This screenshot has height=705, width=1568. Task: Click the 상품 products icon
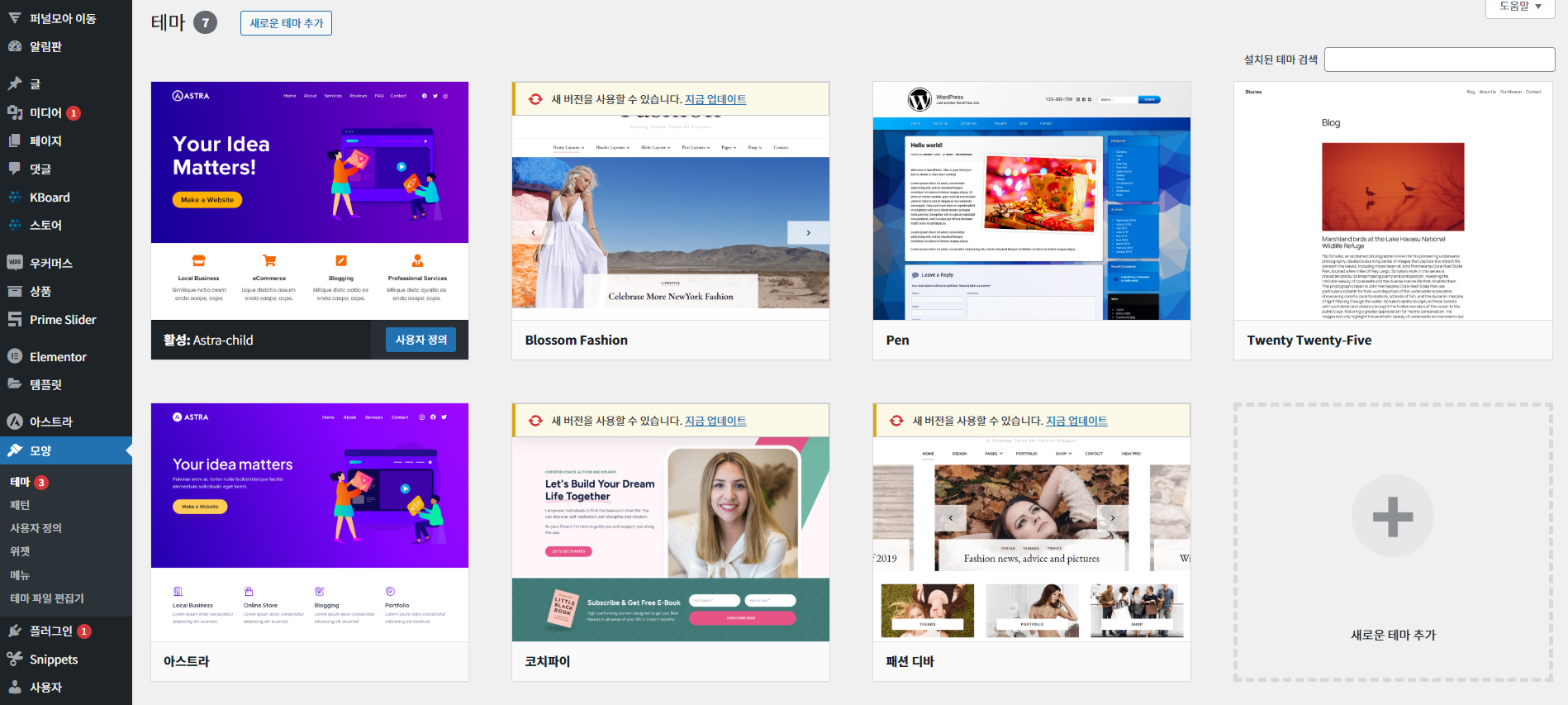point(15,291)
